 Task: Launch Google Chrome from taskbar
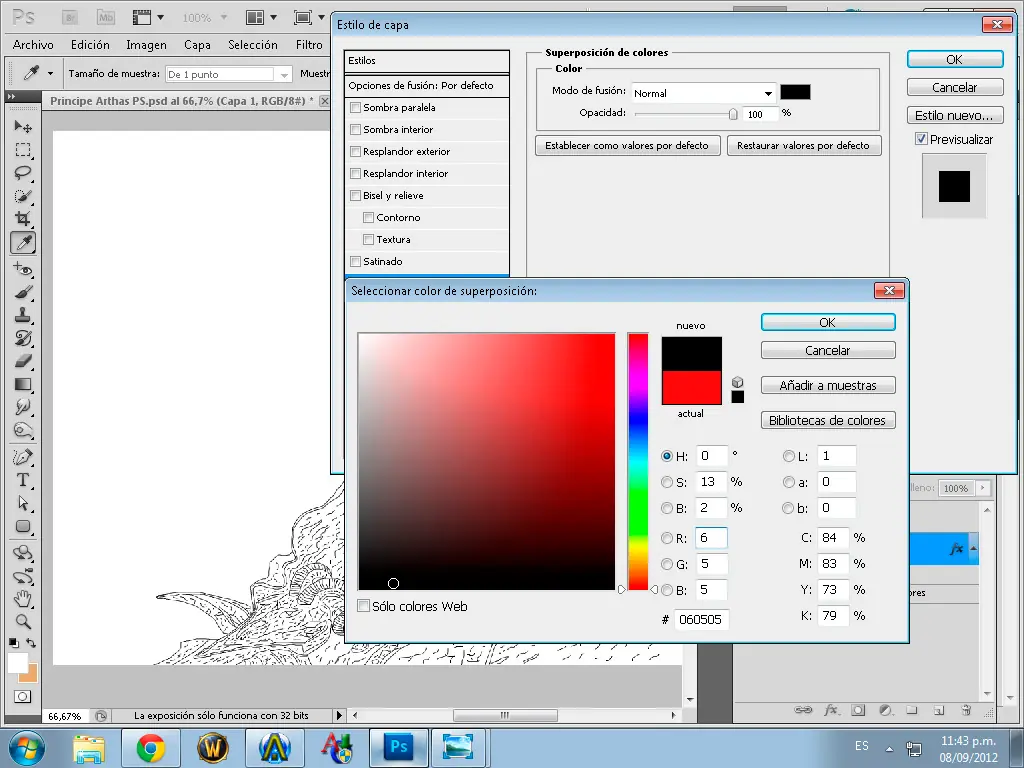(x=151, y=747)
